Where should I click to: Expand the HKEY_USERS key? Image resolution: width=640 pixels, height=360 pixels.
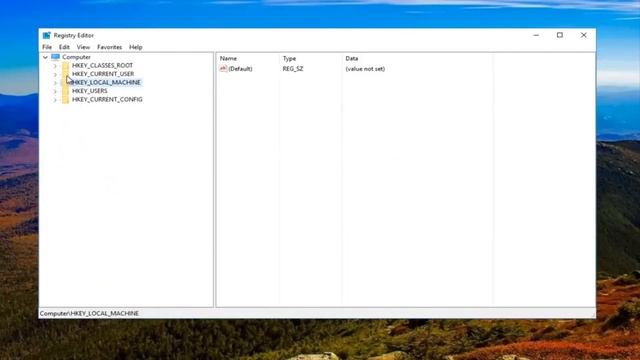point(55,91)
